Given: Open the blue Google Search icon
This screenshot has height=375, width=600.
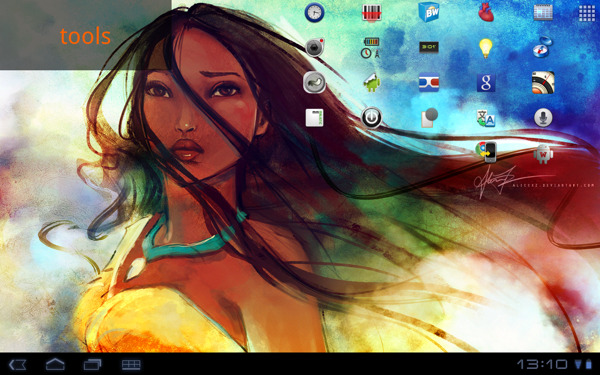Looking at the screenshot, I should (x=486, y=83).
